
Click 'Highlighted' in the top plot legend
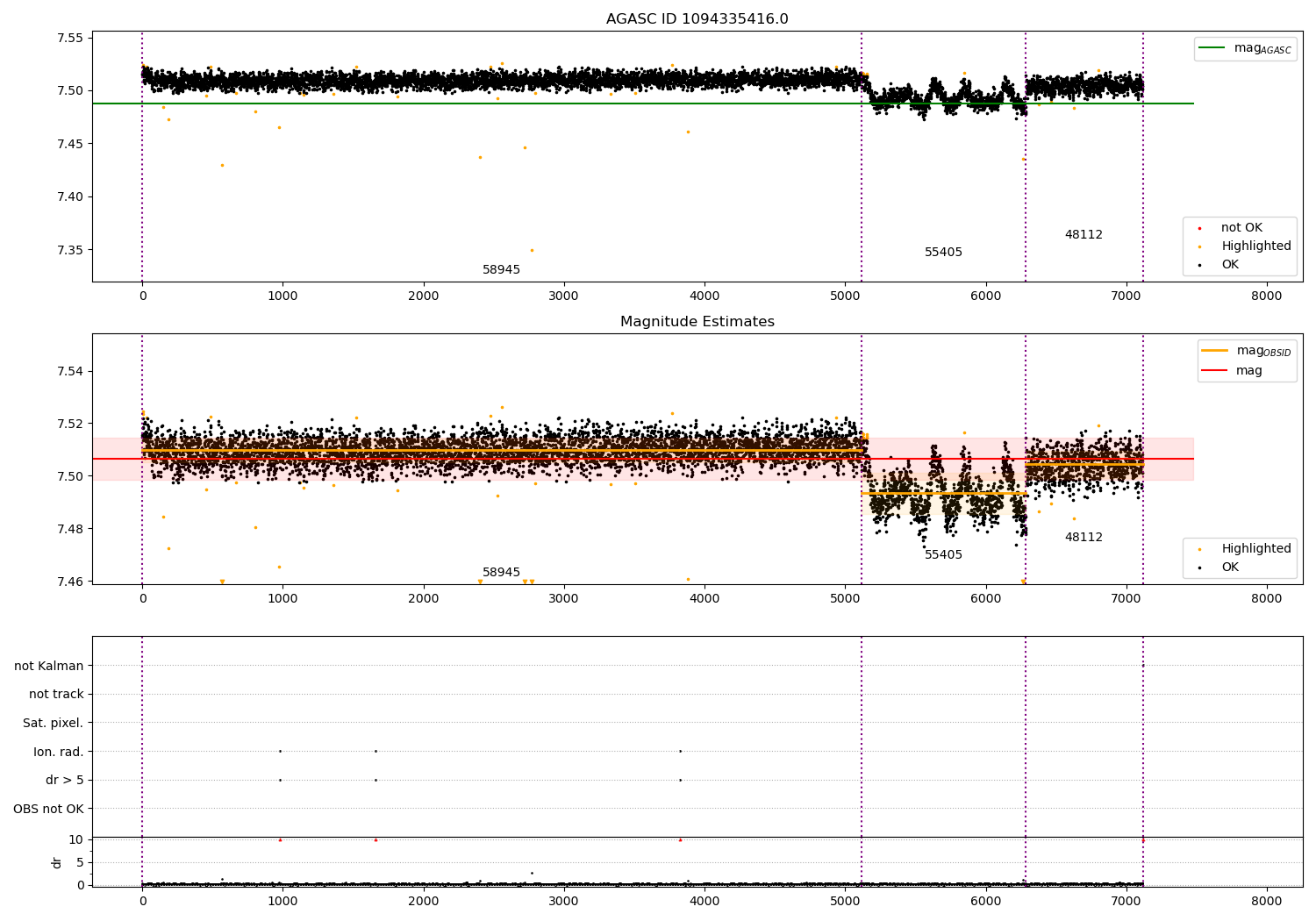1256,246
